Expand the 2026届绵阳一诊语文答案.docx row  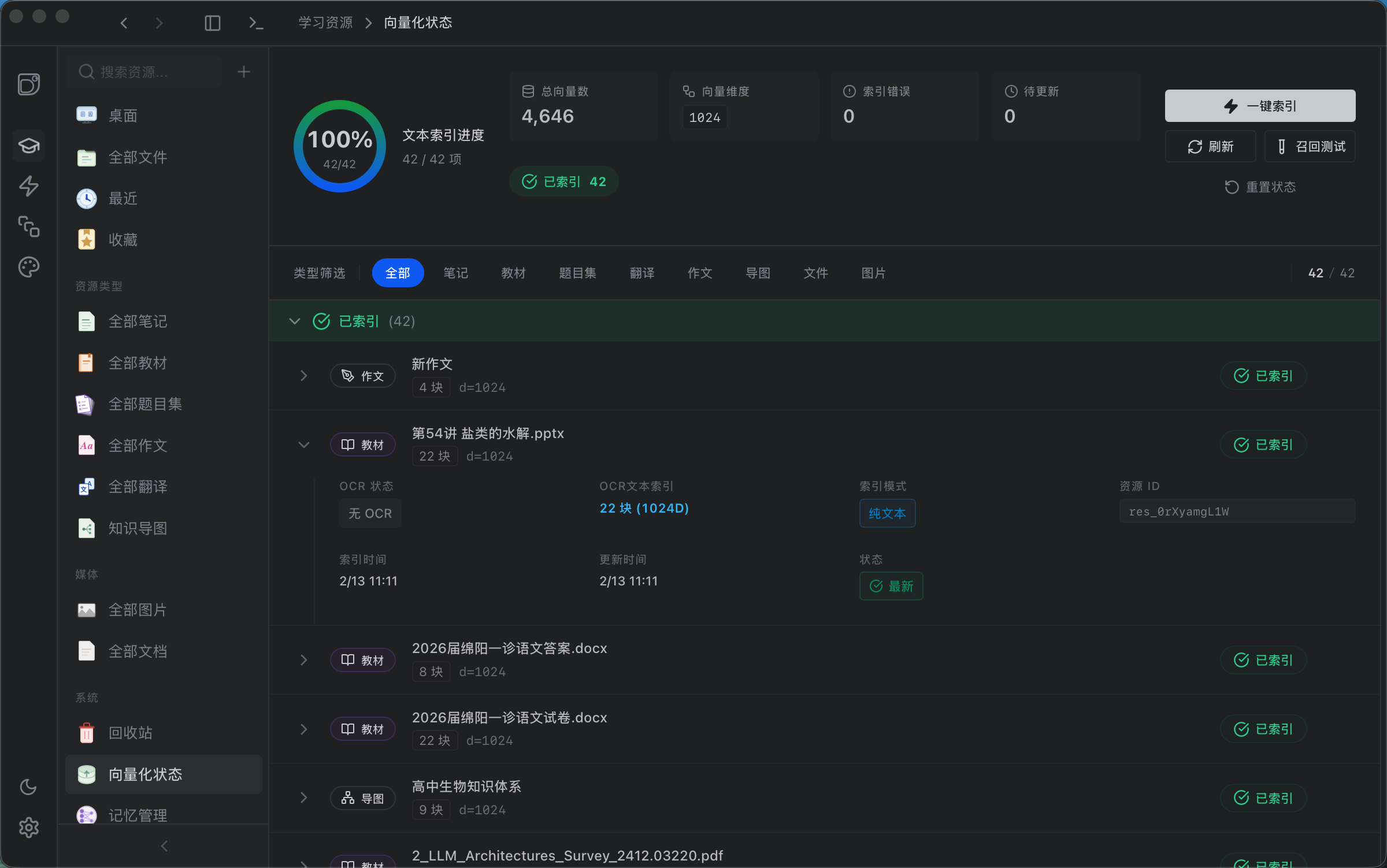304,660
